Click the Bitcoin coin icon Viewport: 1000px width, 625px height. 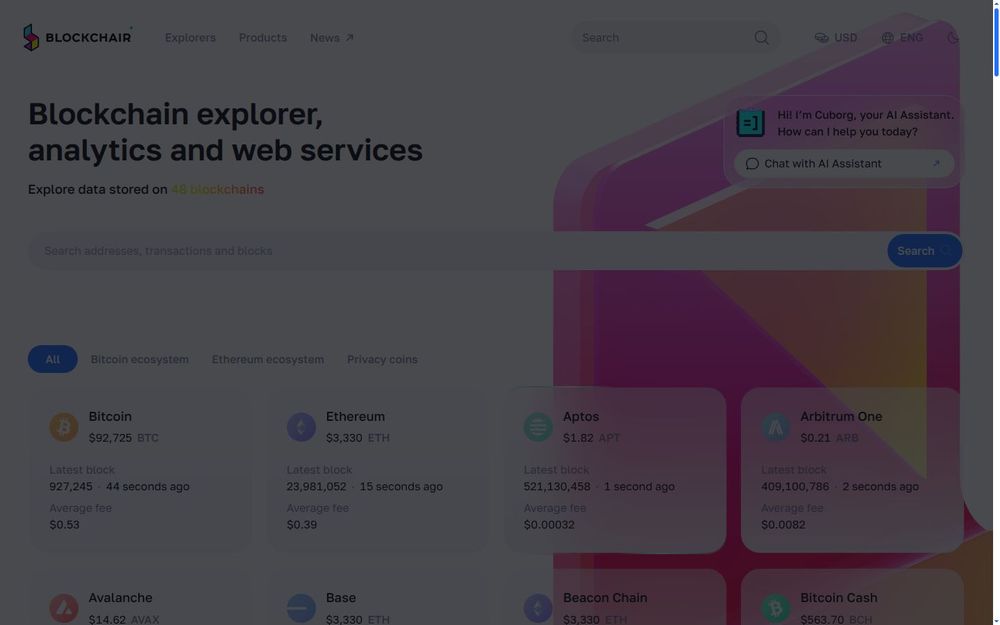[64, 427]
